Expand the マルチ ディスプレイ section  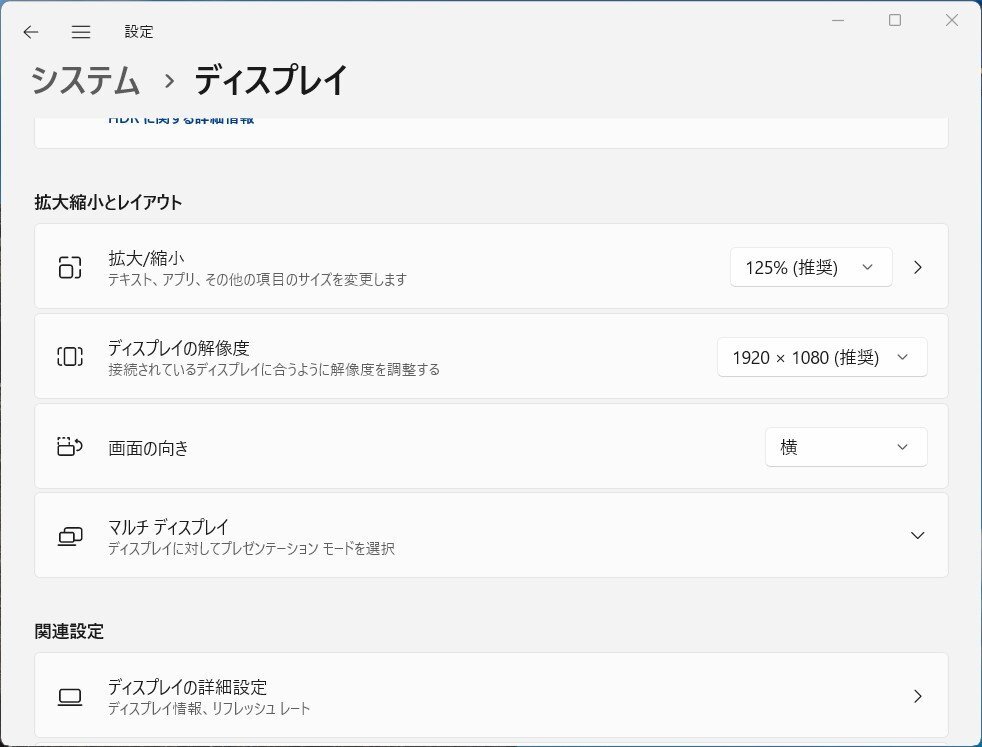click(x=917, y=536)
